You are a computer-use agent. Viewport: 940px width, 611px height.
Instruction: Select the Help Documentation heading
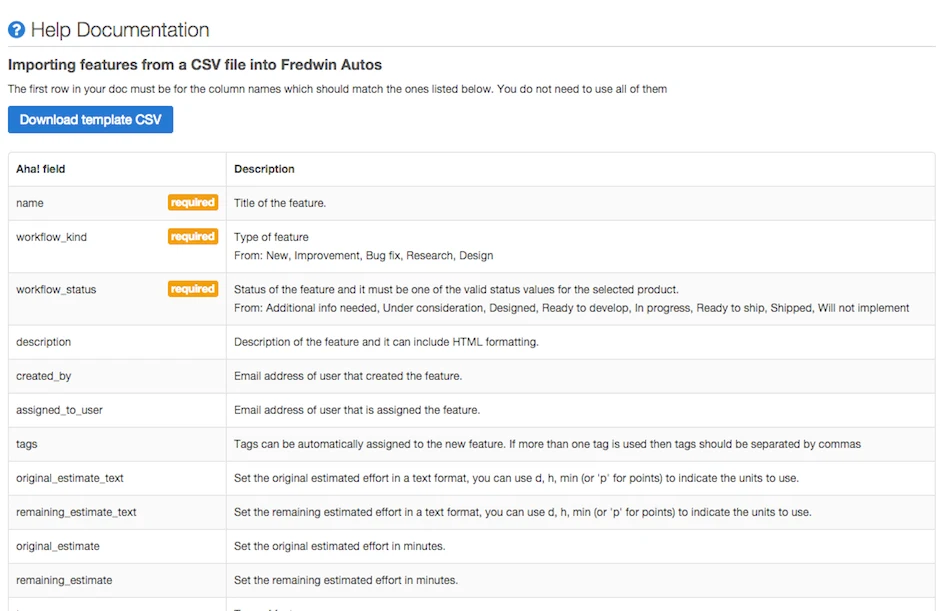coord(120,29)
